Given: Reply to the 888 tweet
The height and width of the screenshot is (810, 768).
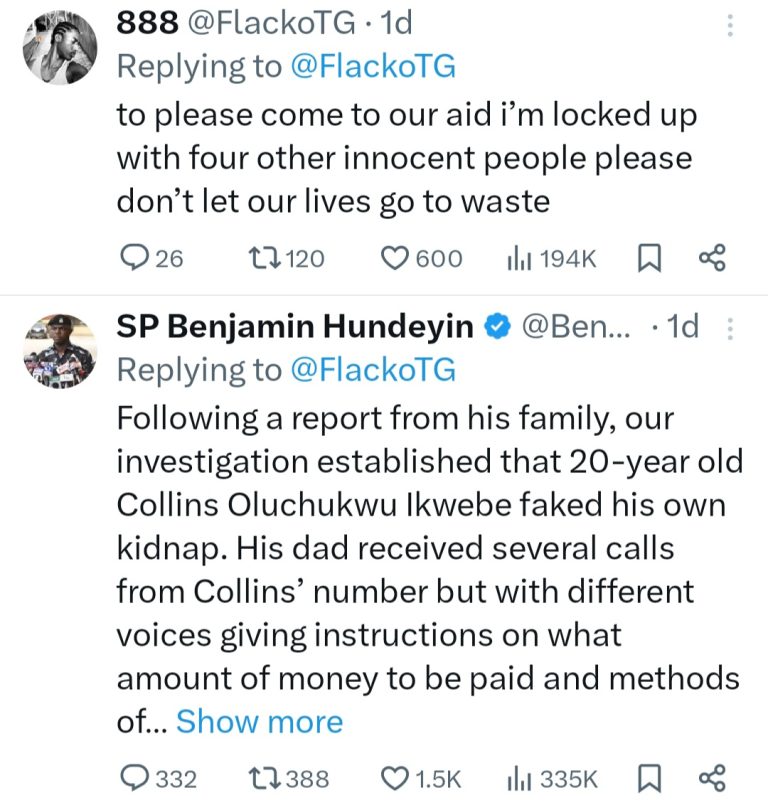Looking at the screenshot, I should click(134, 259).
